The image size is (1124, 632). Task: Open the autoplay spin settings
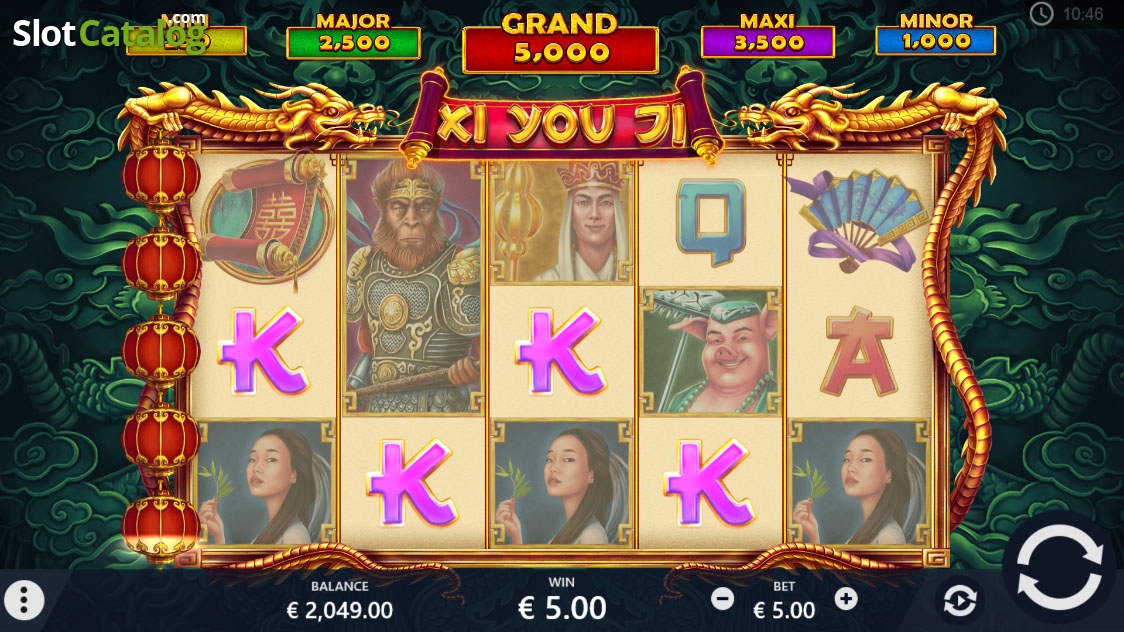[x=960, y=600]
